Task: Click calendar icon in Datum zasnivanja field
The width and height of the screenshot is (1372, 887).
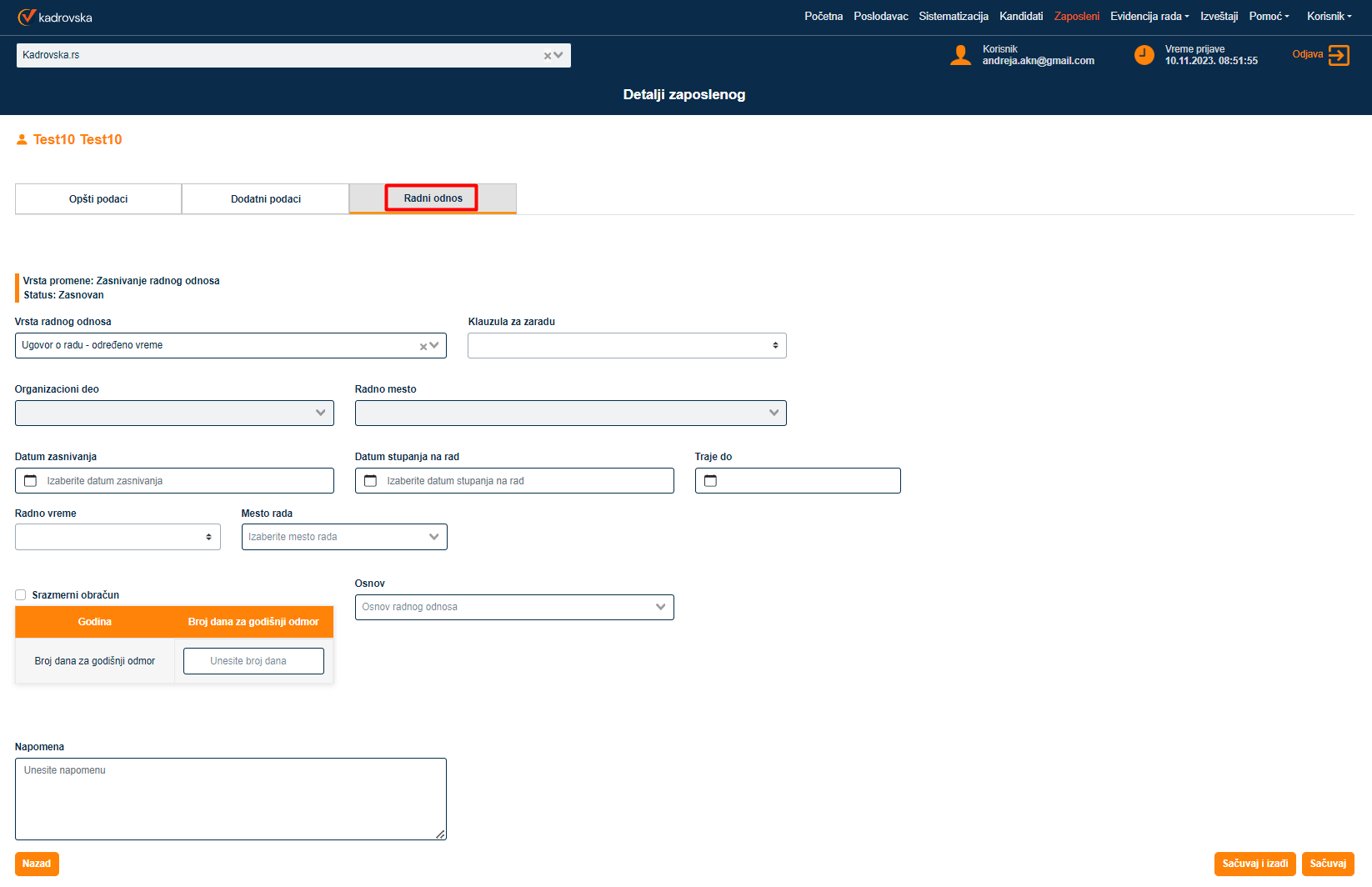Action: click(31, 481)
